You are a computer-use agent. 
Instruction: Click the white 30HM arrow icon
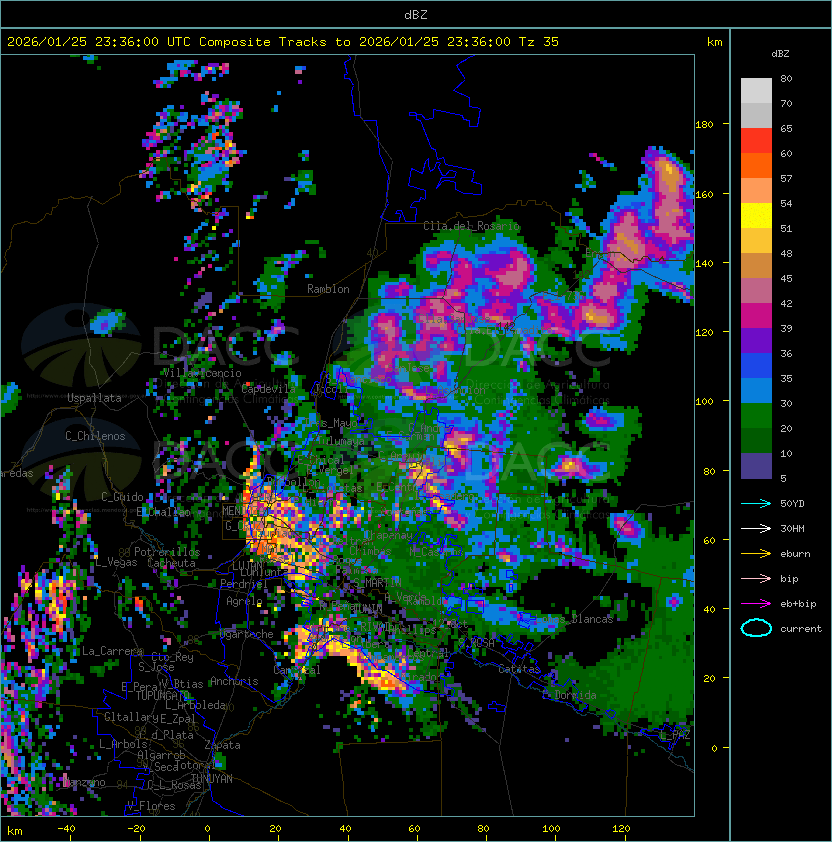coord(756,528)
